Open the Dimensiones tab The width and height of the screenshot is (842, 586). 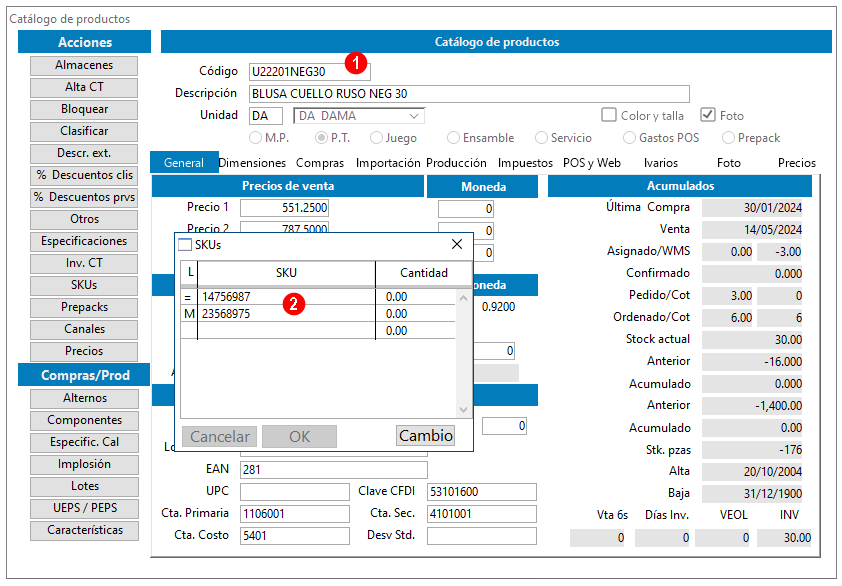pos(252,163)
